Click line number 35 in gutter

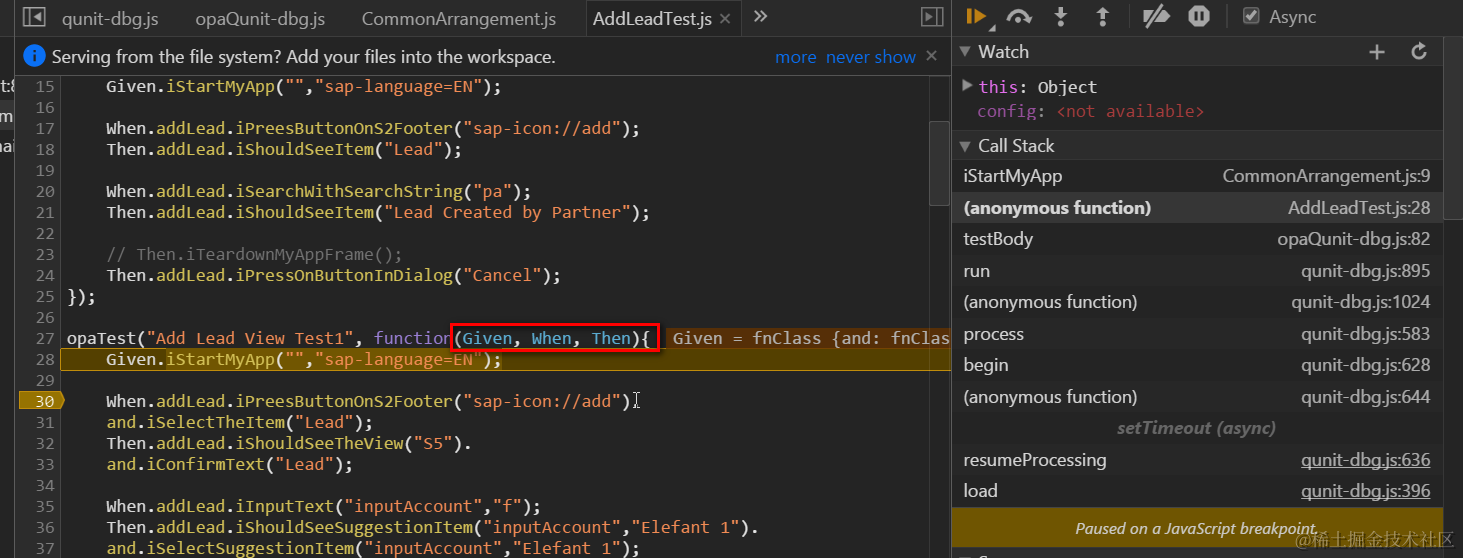coord(45,506)
